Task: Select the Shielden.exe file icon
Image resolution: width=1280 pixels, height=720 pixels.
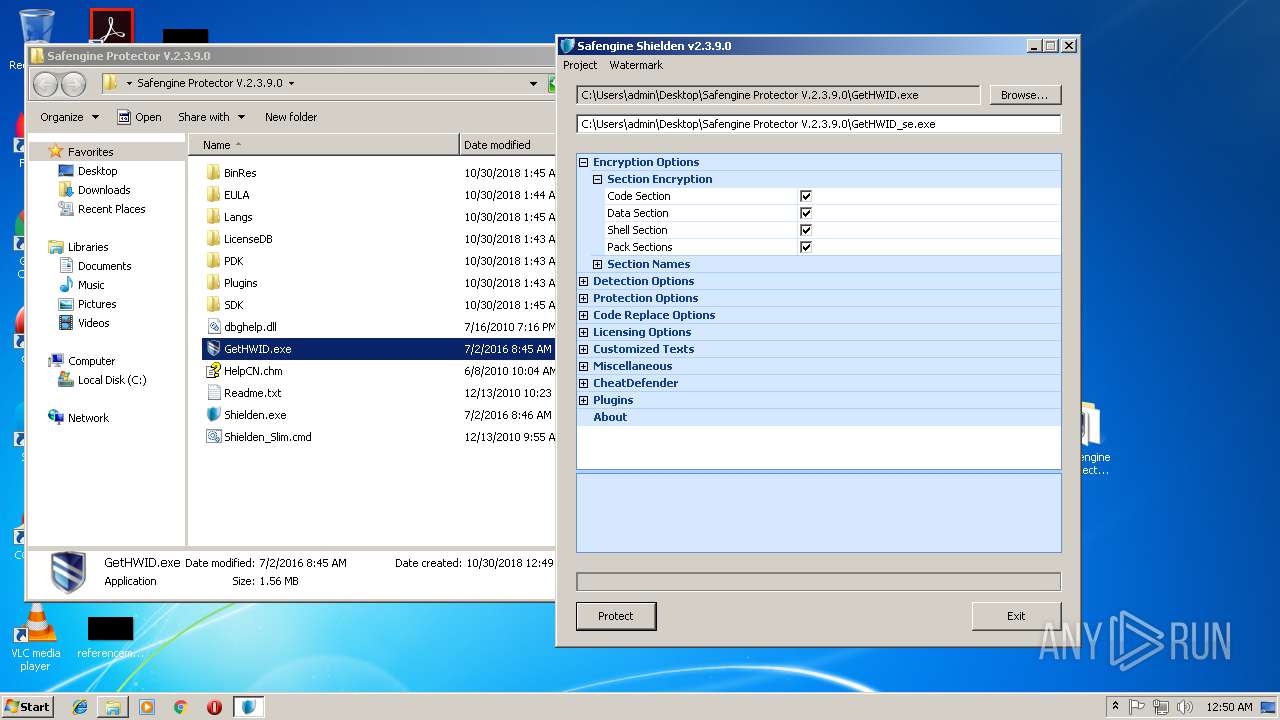Action: 213,415
